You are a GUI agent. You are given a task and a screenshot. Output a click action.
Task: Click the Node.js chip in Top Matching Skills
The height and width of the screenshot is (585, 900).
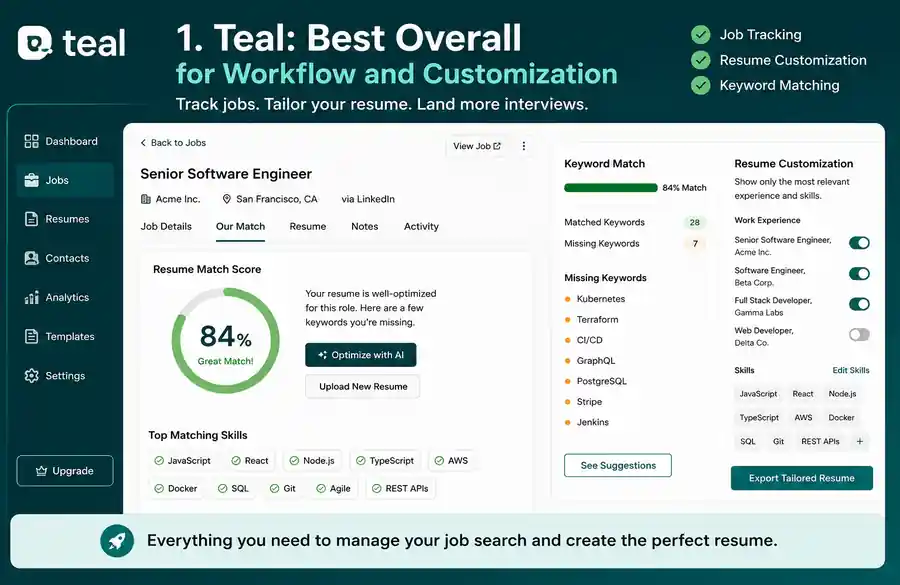pos(312,460)
